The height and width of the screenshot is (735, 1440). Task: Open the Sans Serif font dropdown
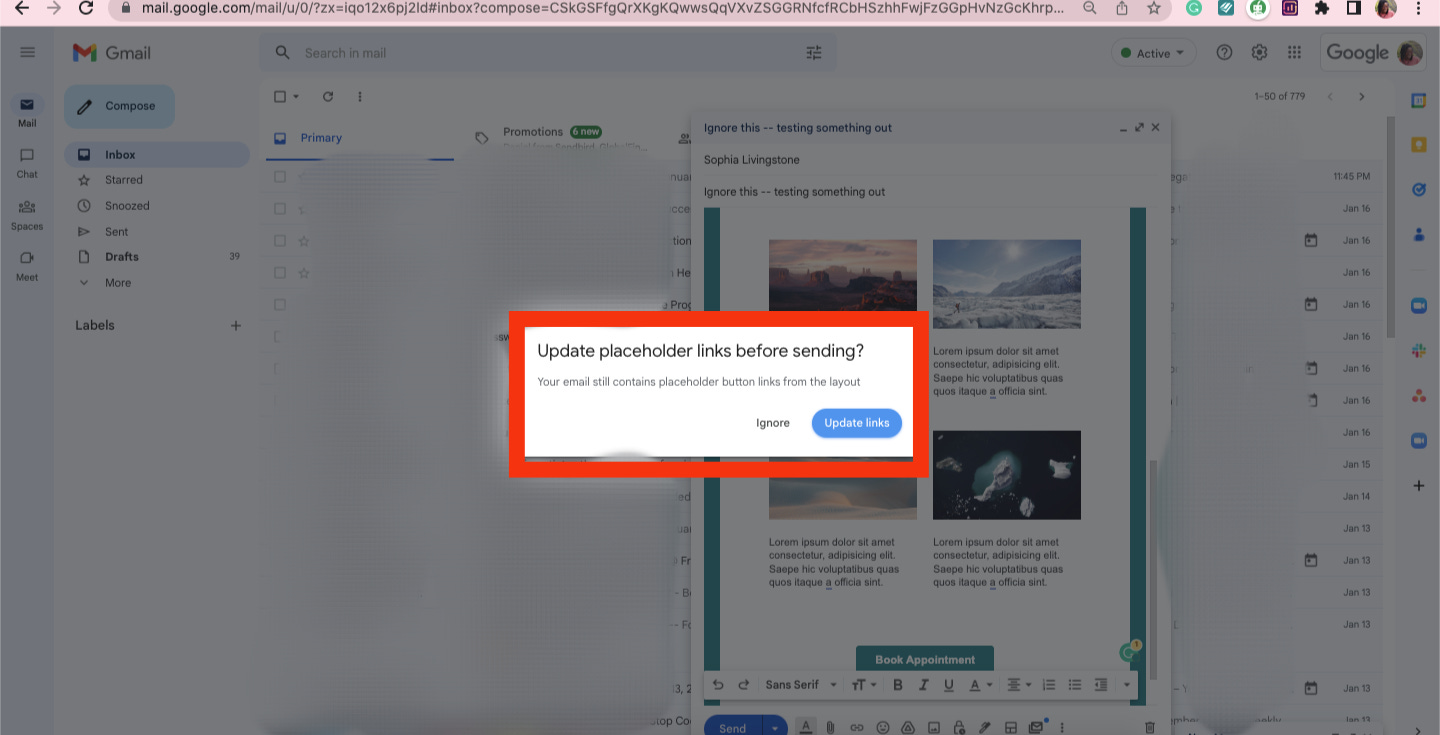pos(801,685)
